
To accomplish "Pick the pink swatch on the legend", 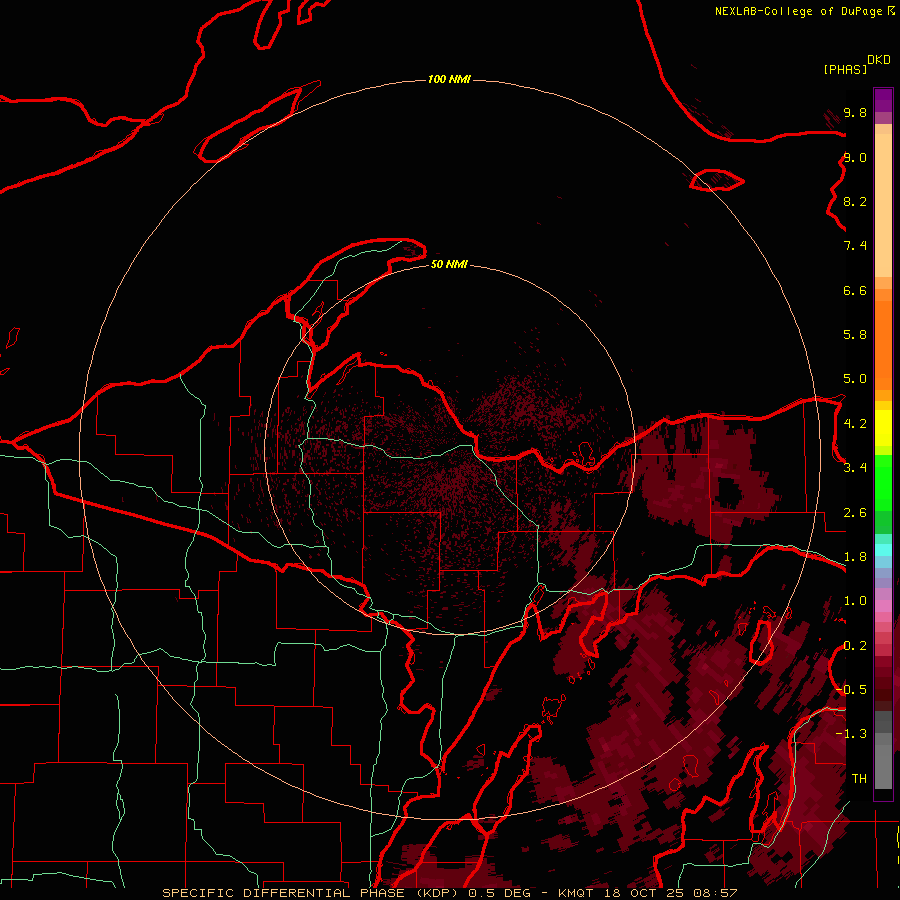I will click(x=883, y=606).
